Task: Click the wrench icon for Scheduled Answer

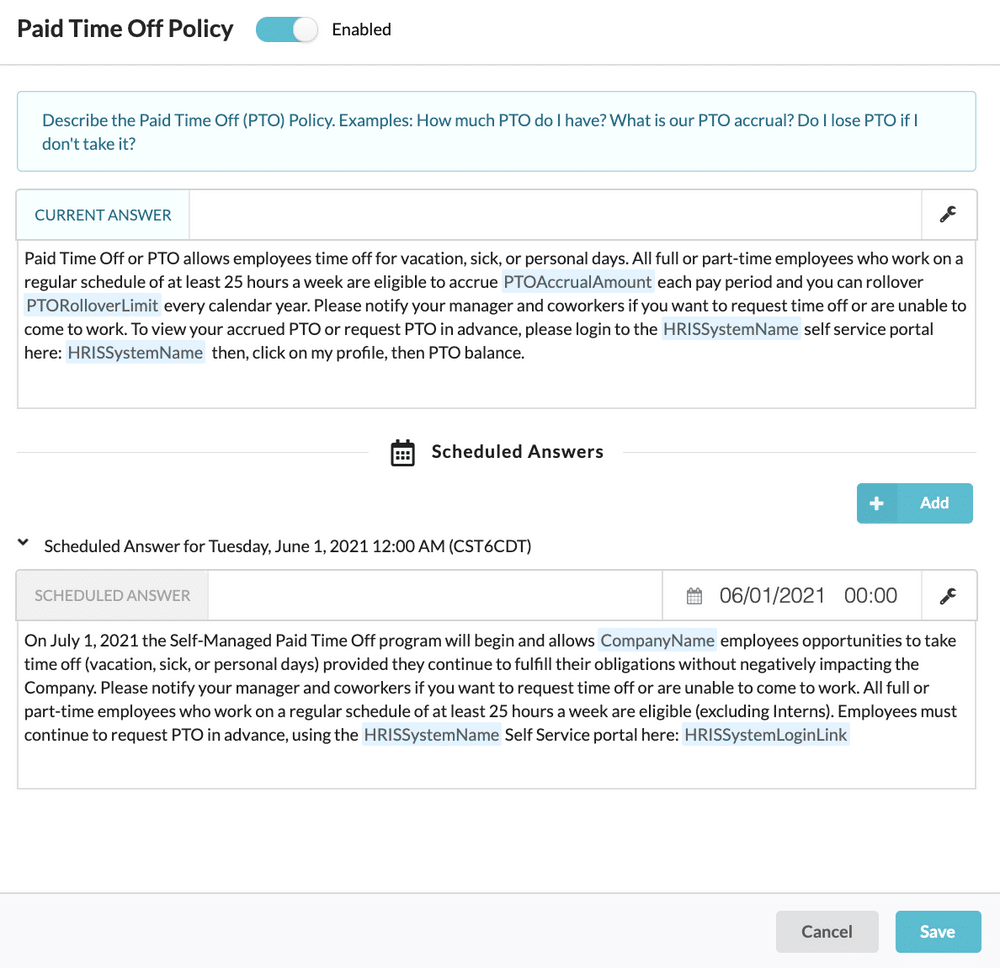Action: point(948,596)
